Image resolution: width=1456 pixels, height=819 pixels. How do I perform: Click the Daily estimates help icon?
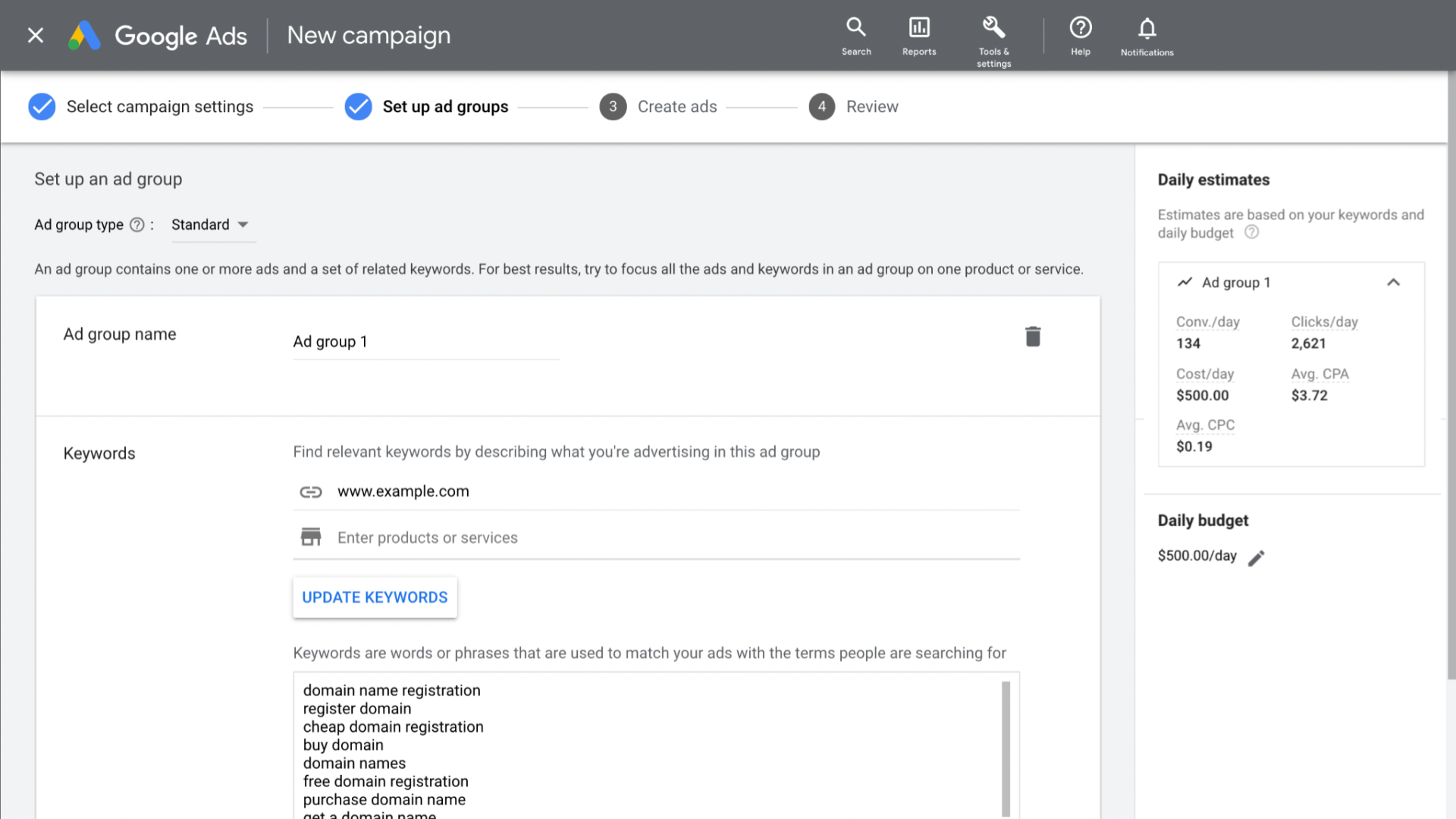tap(1252, 233)
